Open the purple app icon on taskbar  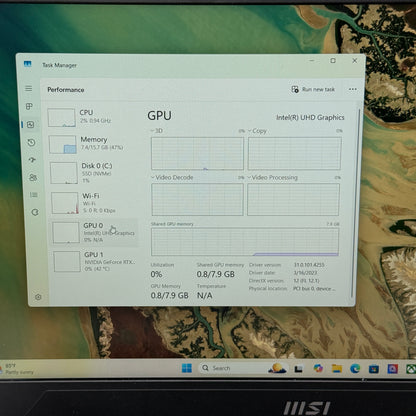click(392, 369)
